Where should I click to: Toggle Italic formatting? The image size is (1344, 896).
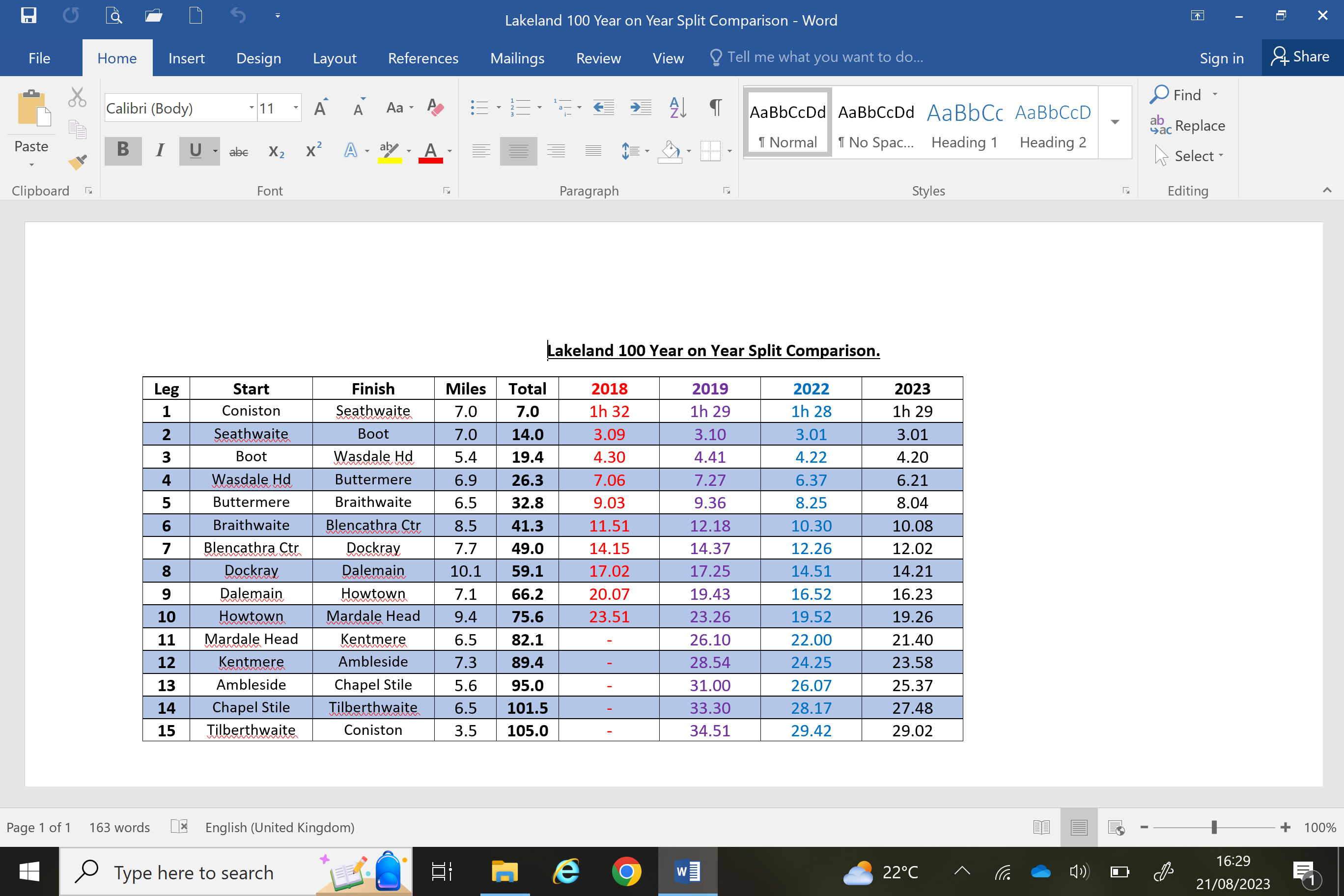tap(160, 150)
